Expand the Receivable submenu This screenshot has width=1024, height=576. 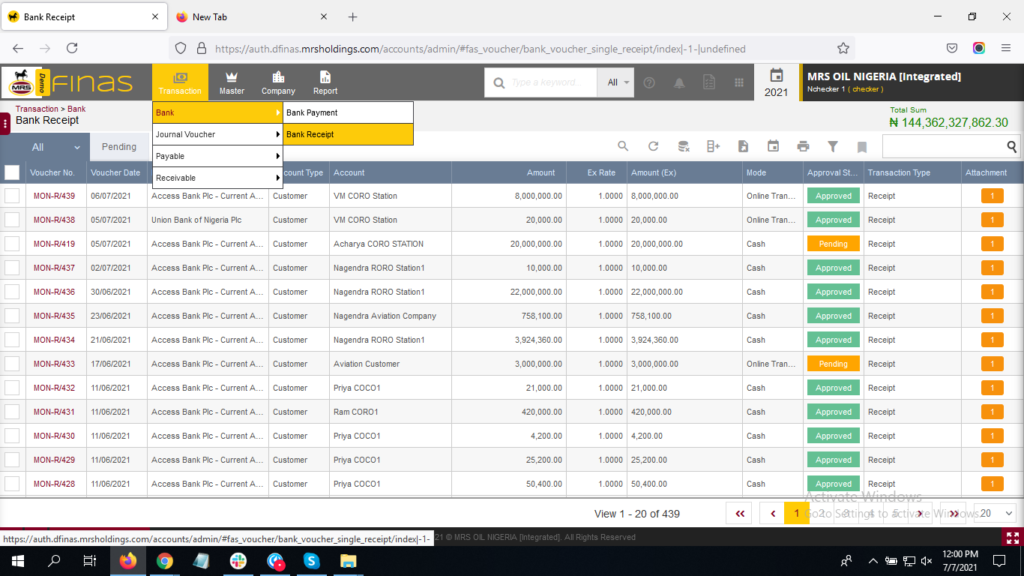tap(217, 178)
